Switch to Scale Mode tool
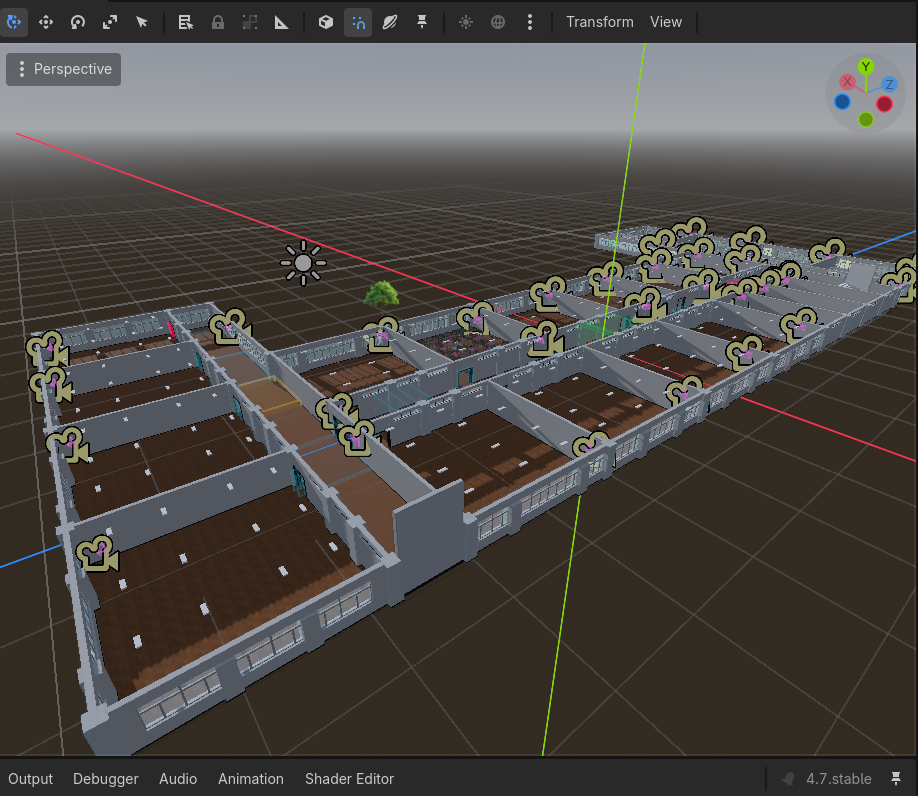 pos(109,22)
